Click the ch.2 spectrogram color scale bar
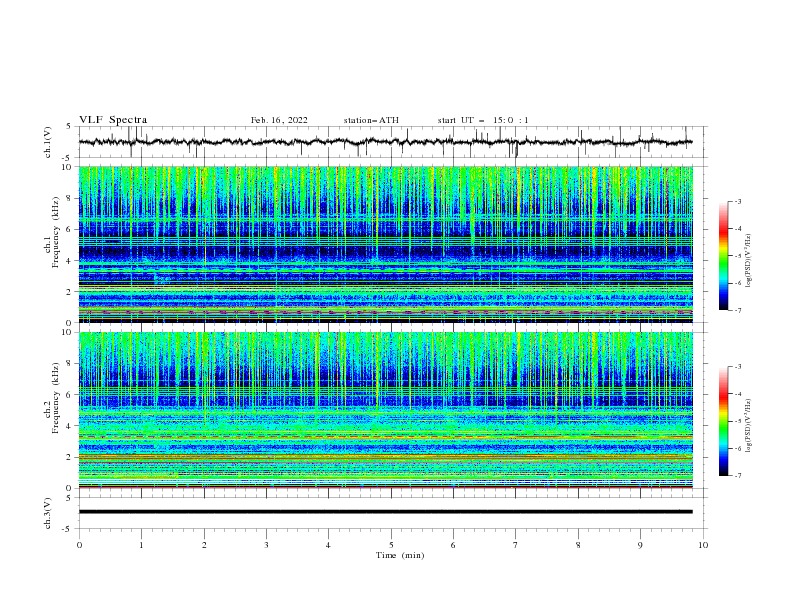The width and height of the screenshot is (792, 612). (x=723, y=421)
